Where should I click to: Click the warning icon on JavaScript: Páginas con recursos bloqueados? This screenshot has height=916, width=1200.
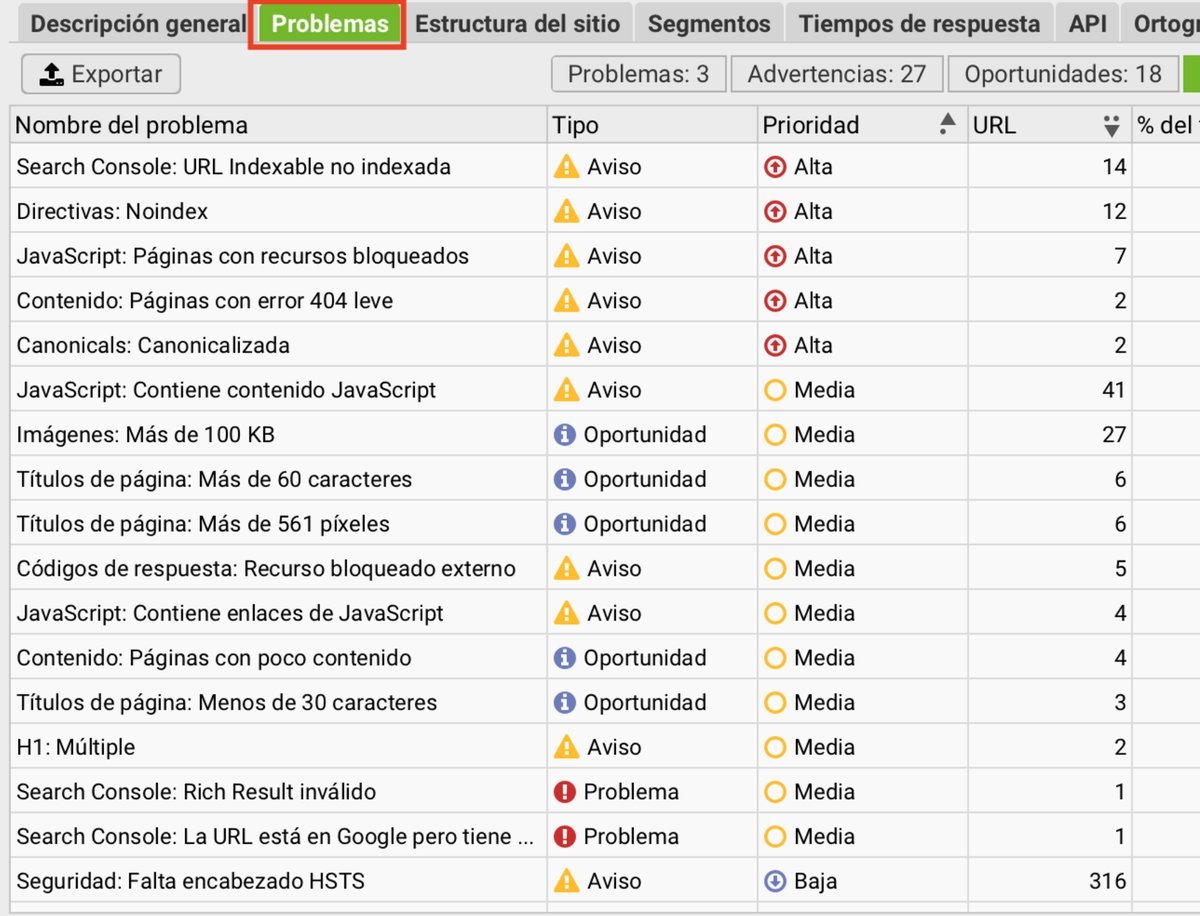(567, 255)
